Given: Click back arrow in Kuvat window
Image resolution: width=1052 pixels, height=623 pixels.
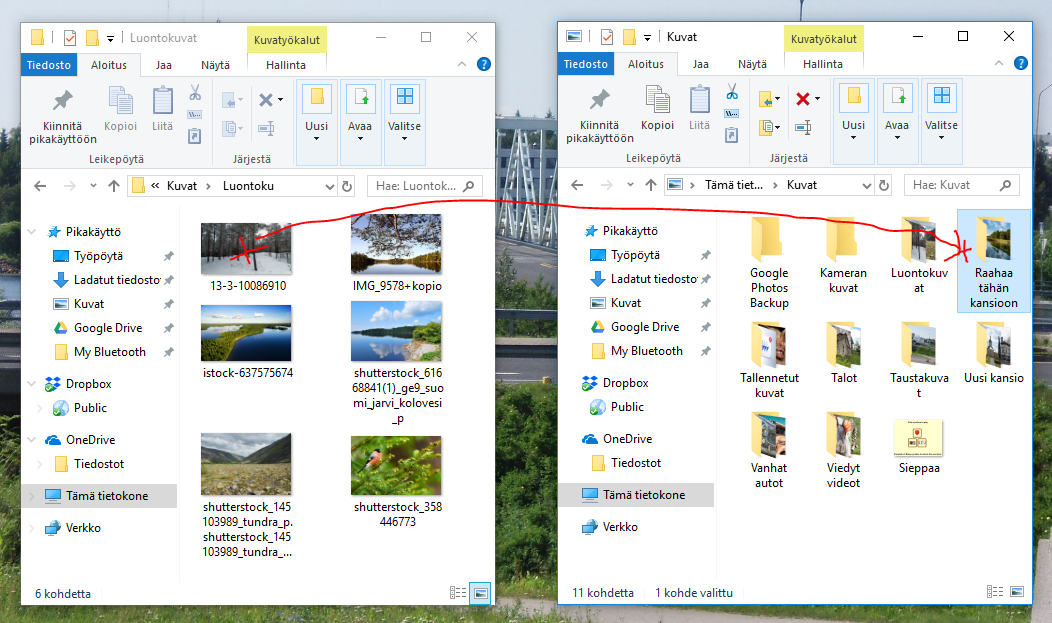Looking at the screenshot, I should click(x=577, y=185).
